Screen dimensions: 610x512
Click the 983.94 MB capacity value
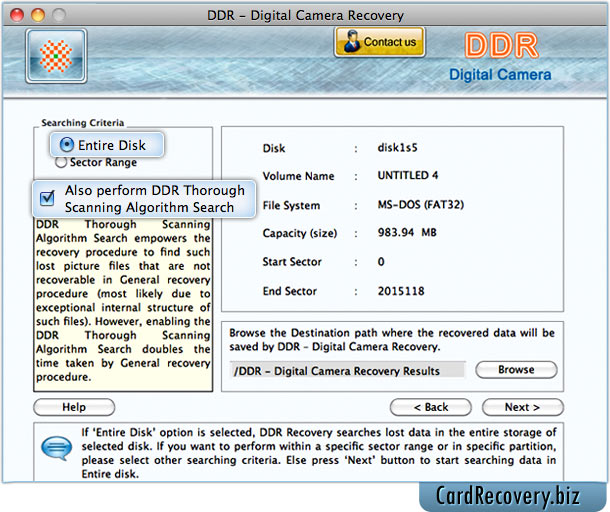407,233
